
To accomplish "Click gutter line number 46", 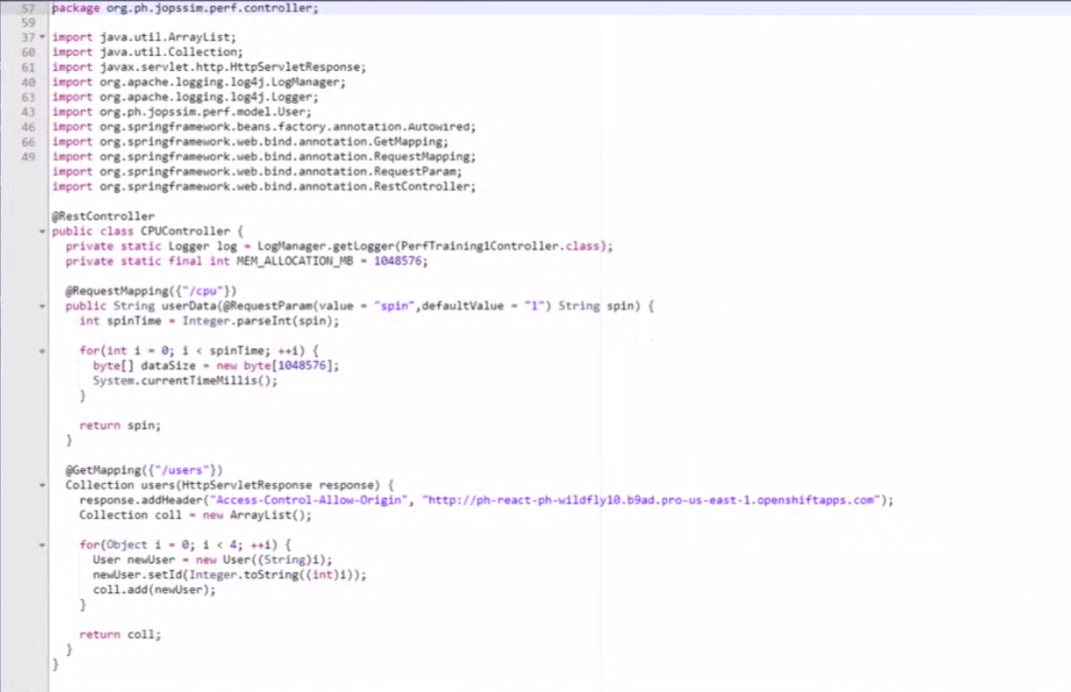I will (28, 127).
